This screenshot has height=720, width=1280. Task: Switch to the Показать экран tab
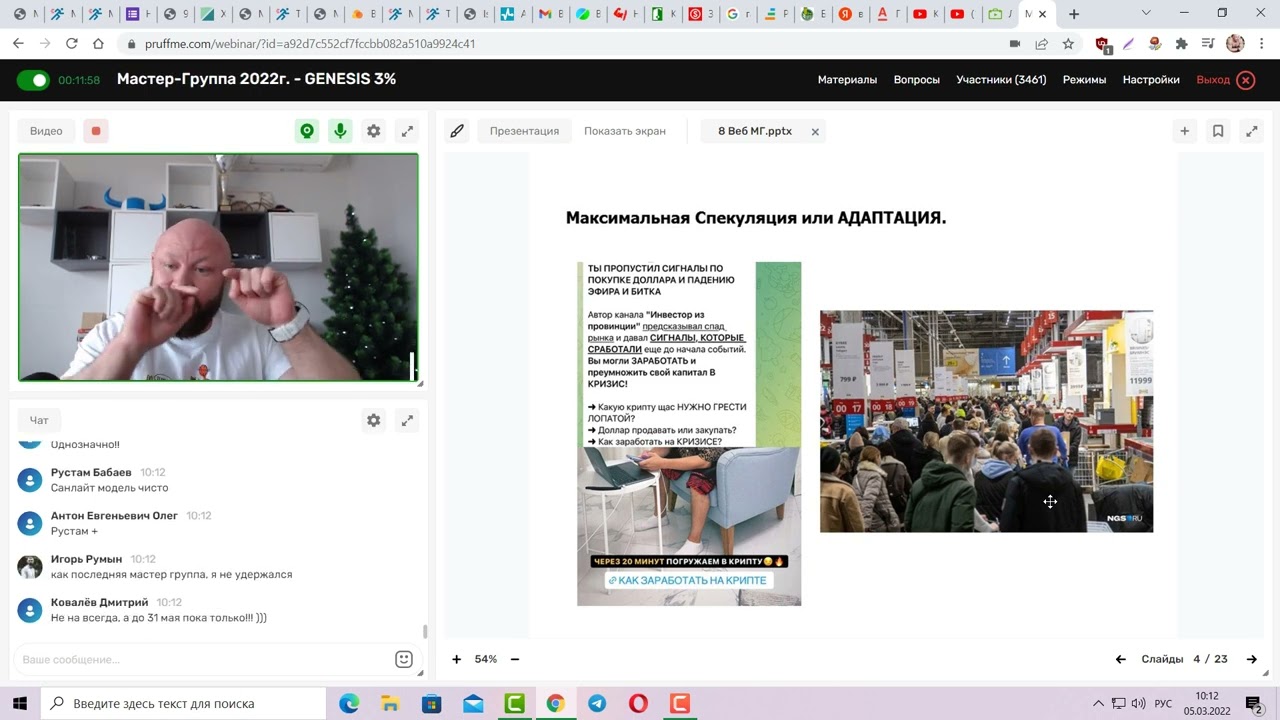624,130
